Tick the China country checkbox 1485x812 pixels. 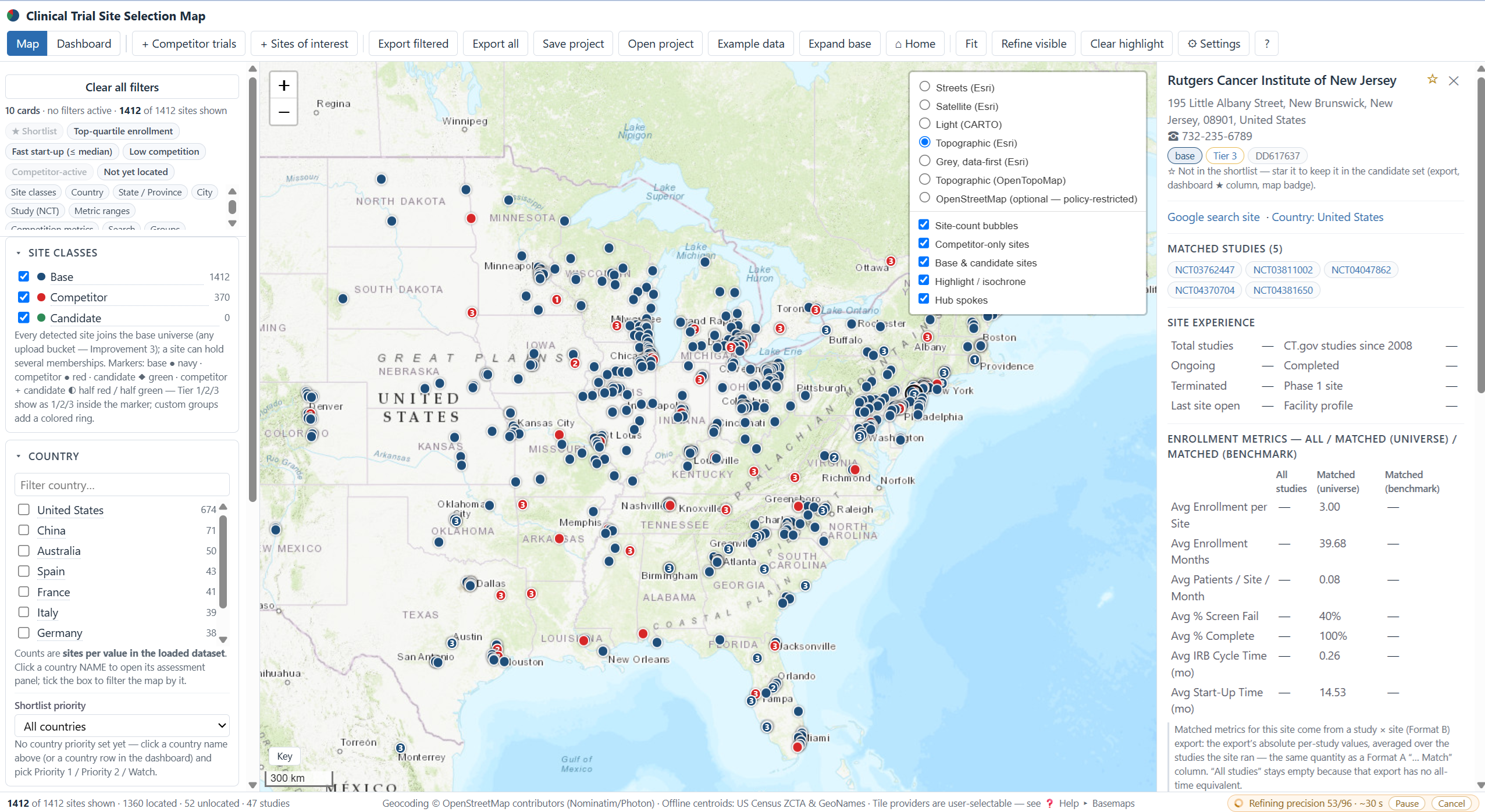pos(23,530)
